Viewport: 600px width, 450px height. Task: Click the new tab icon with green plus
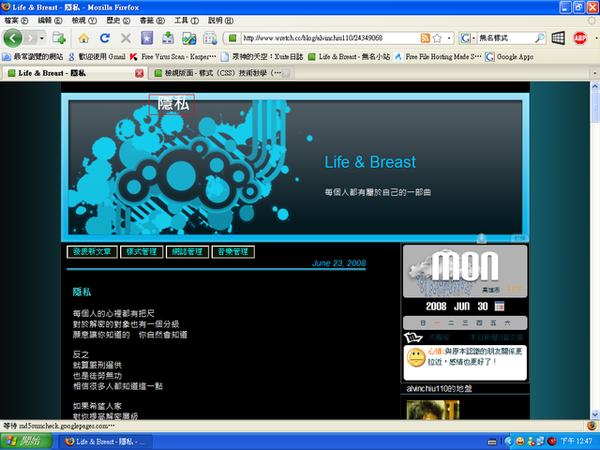(59, 38)
